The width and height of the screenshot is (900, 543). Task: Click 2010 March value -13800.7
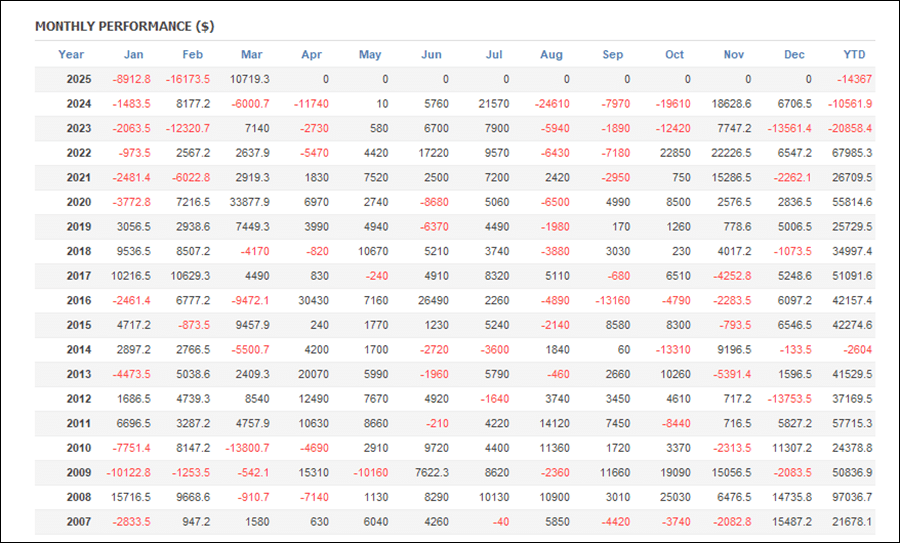coord(247,448)
